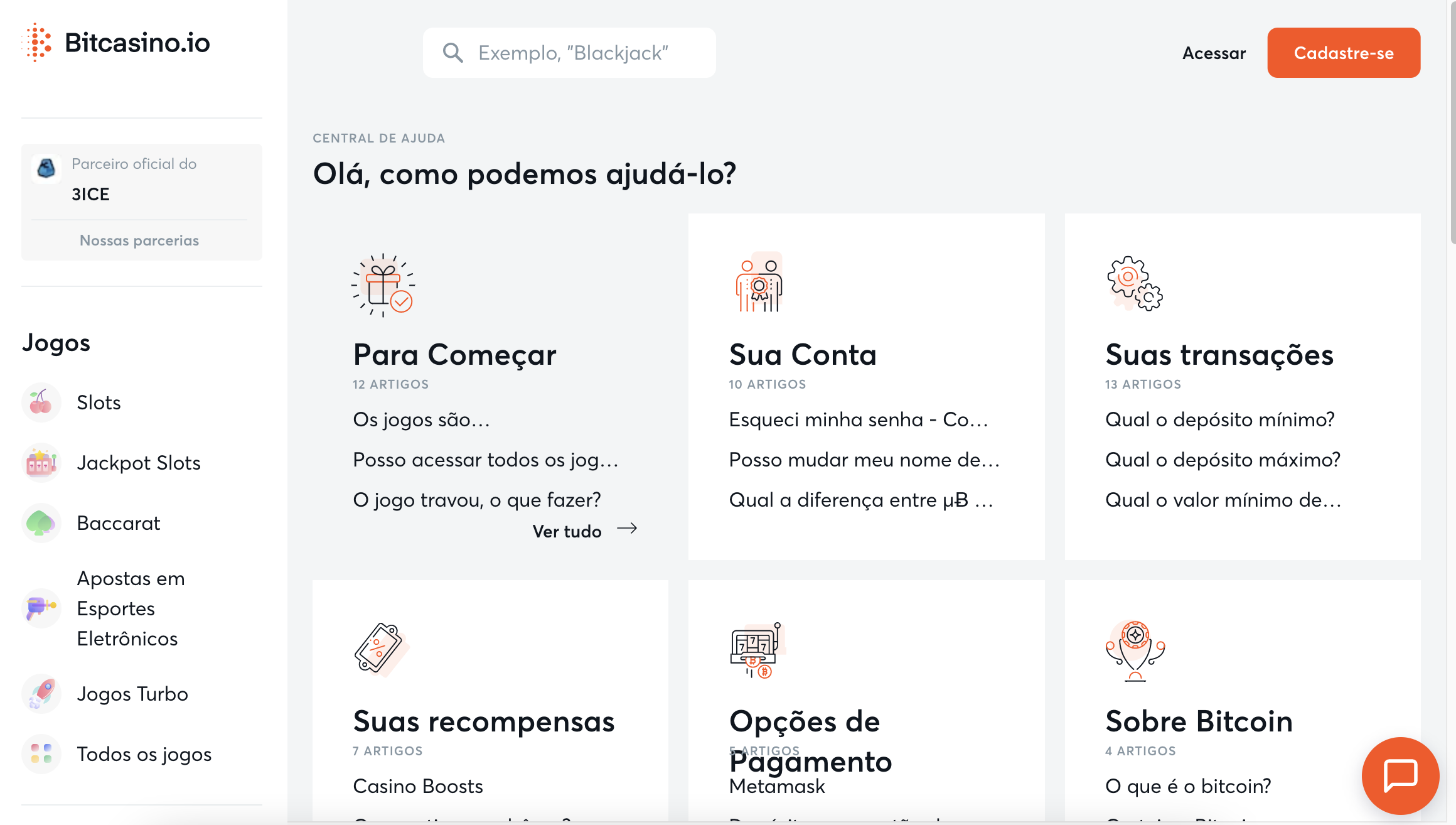Screen dimensions: 1456x825
Task: Open the Sua Conta category heading
Action: pos(803,355)
